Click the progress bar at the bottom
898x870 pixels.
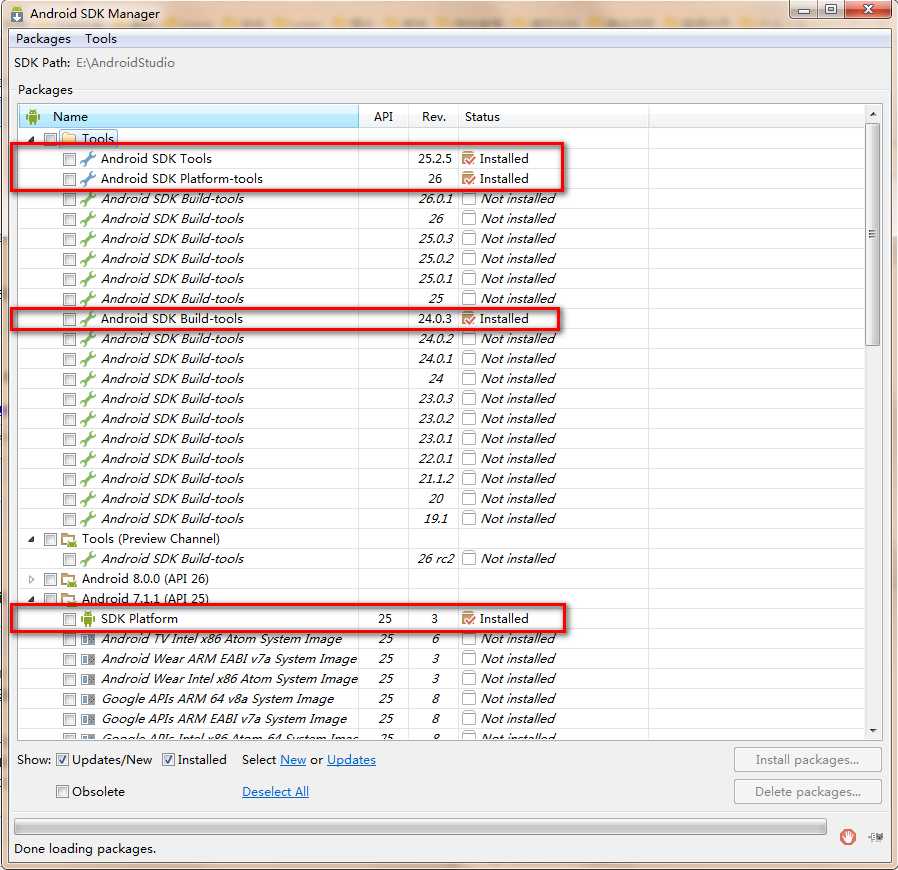point(420,826)
